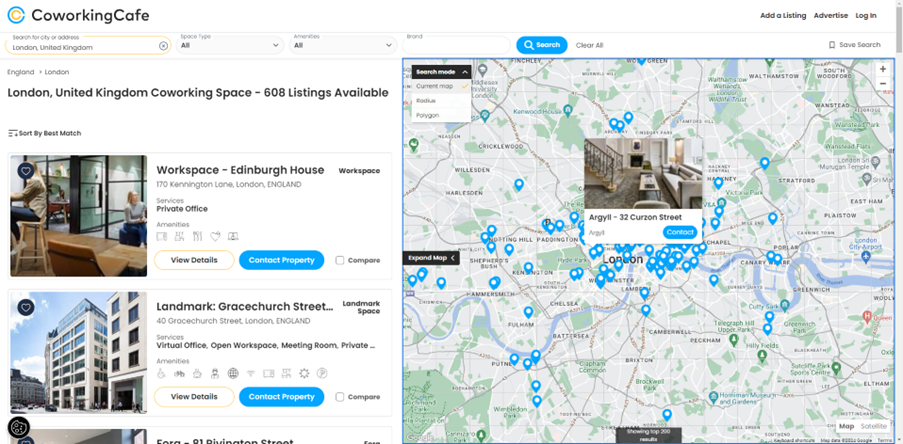903x444 pixels.
Task: View Details for Landmark: Gracechurch Street
Action: (194, 397)
